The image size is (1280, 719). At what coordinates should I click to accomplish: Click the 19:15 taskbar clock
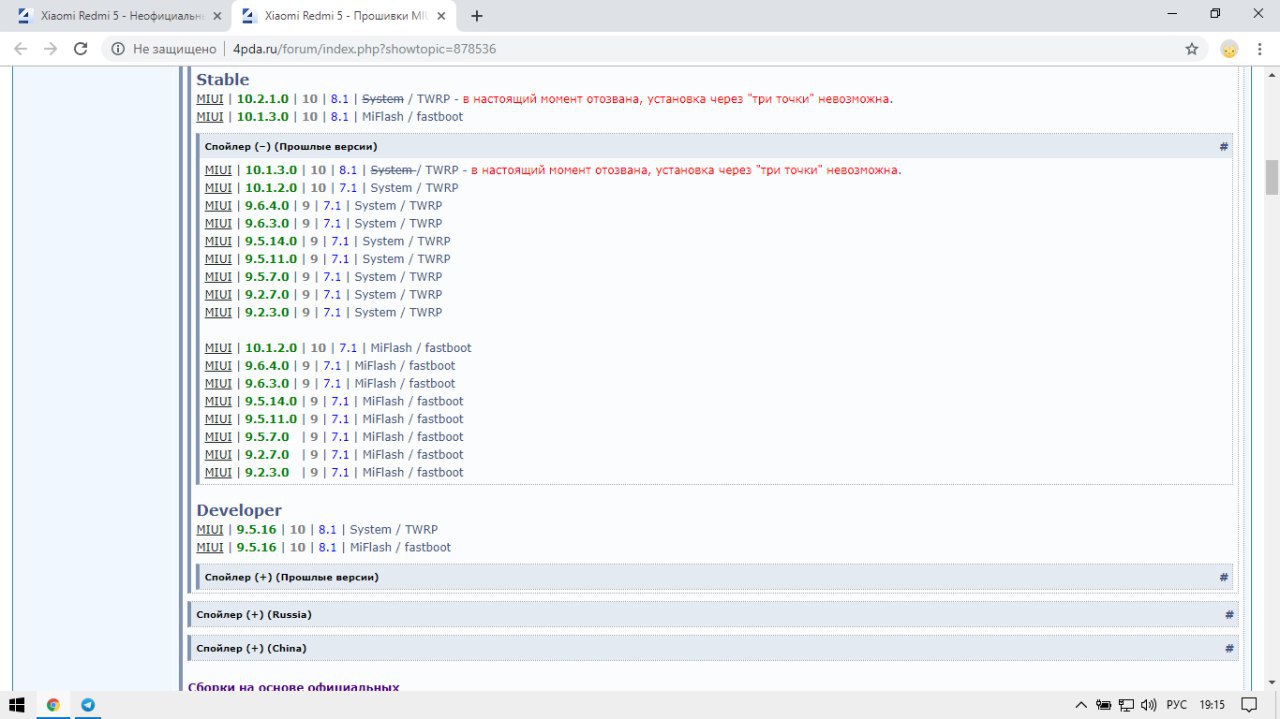point(1212,704)
